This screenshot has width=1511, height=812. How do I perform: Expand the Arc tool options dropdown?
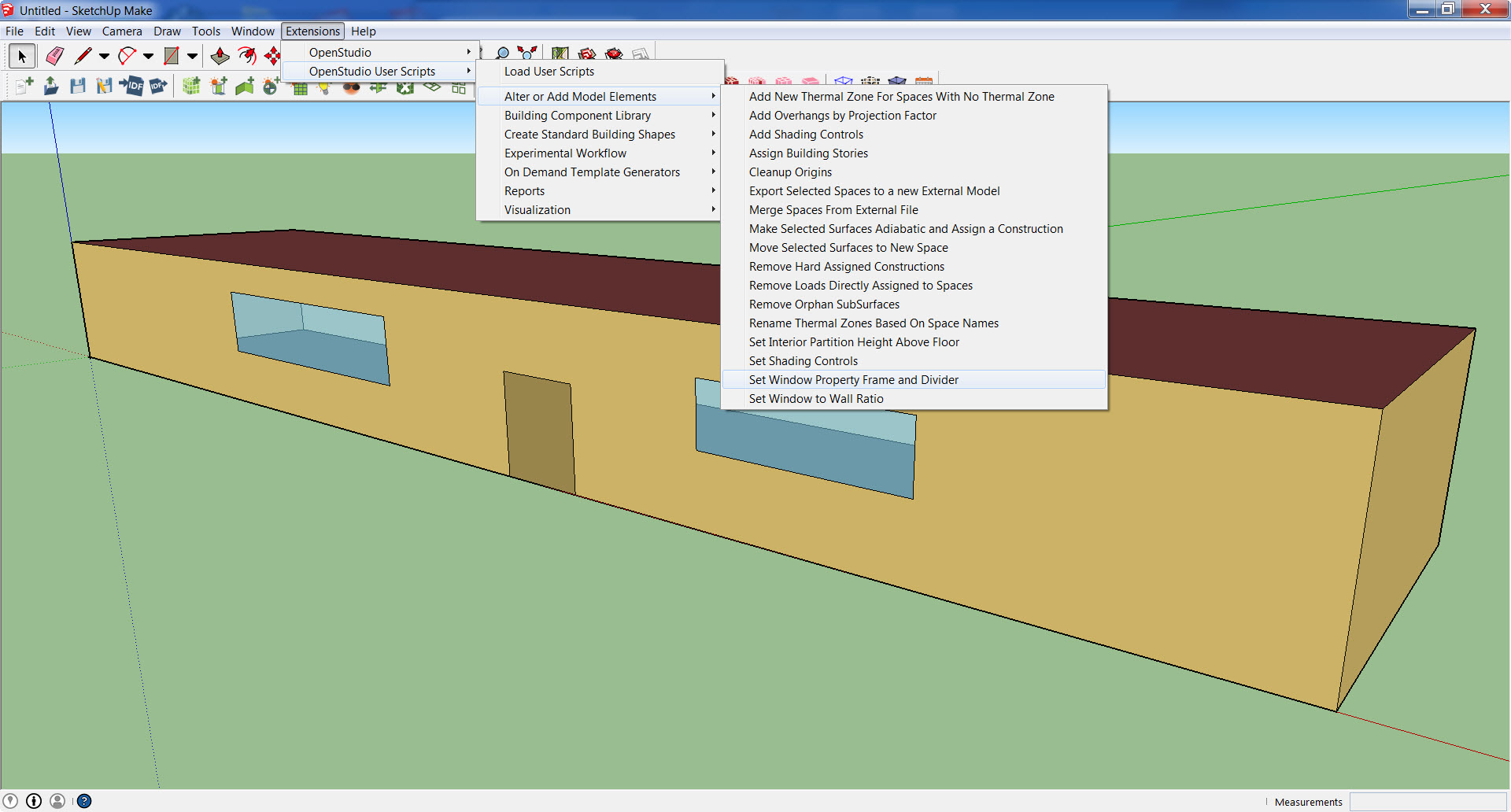click(x=148, y=56)
